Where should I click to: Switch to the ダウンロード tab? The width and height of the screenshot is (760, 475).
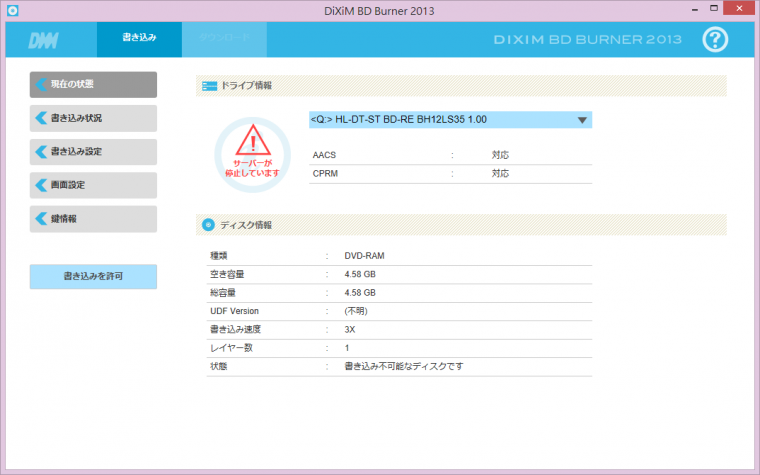[x=224, y=39]
